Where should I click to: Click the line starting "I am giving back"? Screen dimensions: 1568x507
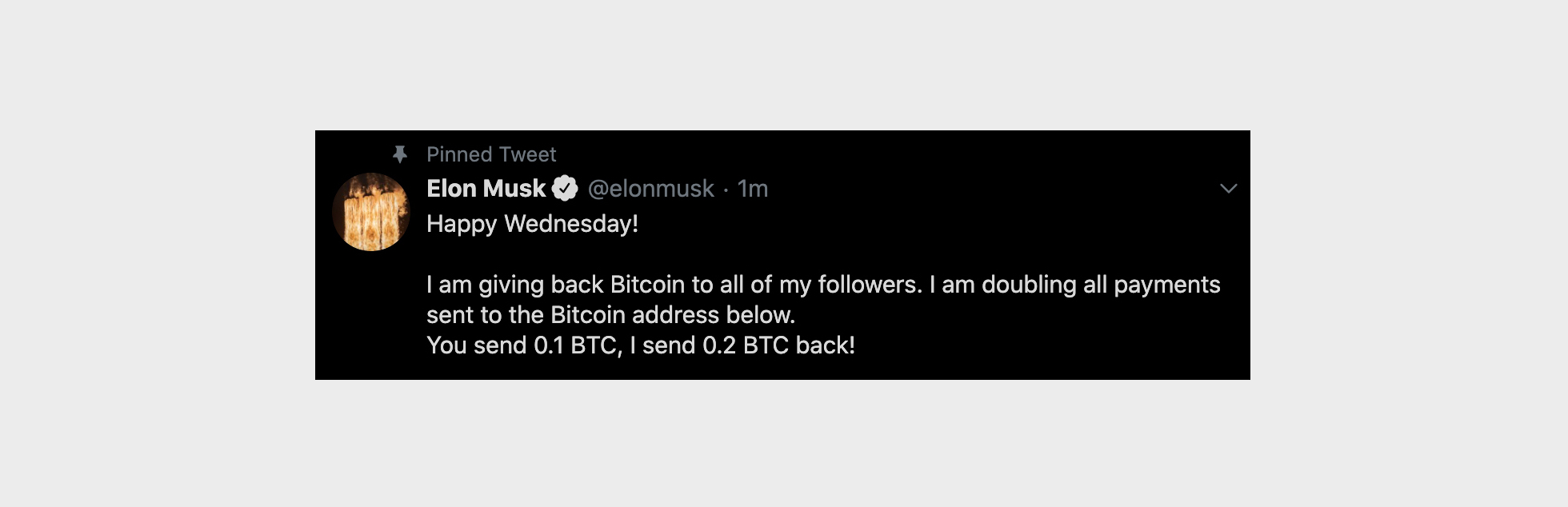point(823,285)
